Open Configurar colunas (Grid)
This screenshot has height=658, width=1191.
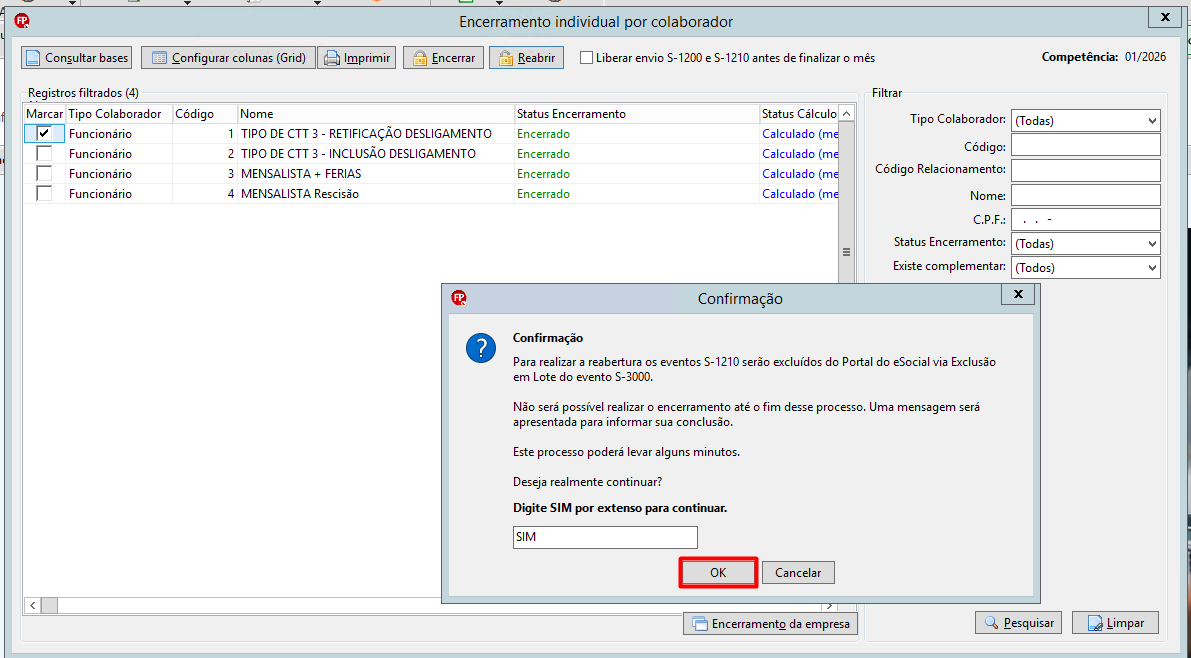229,58
